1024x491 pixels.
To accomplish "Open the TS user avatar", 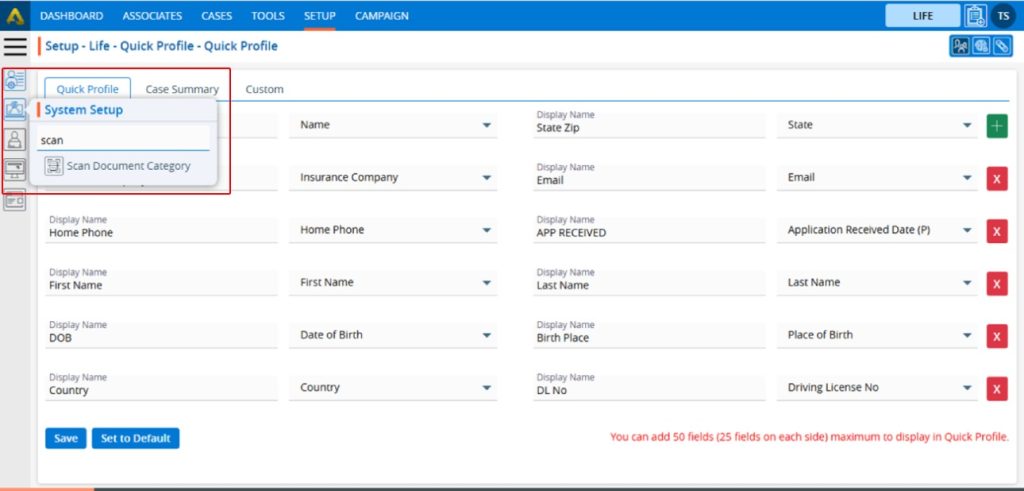I will pos(1003,15).
